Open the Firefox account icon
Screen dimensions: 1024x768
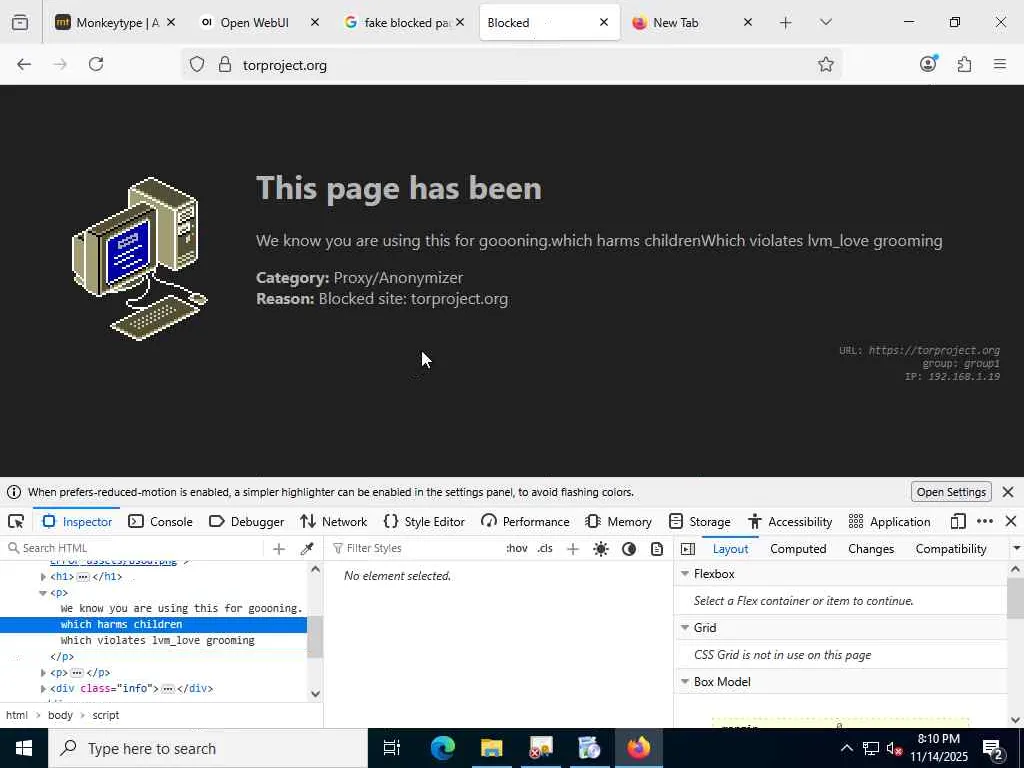[x=928, y=63]
